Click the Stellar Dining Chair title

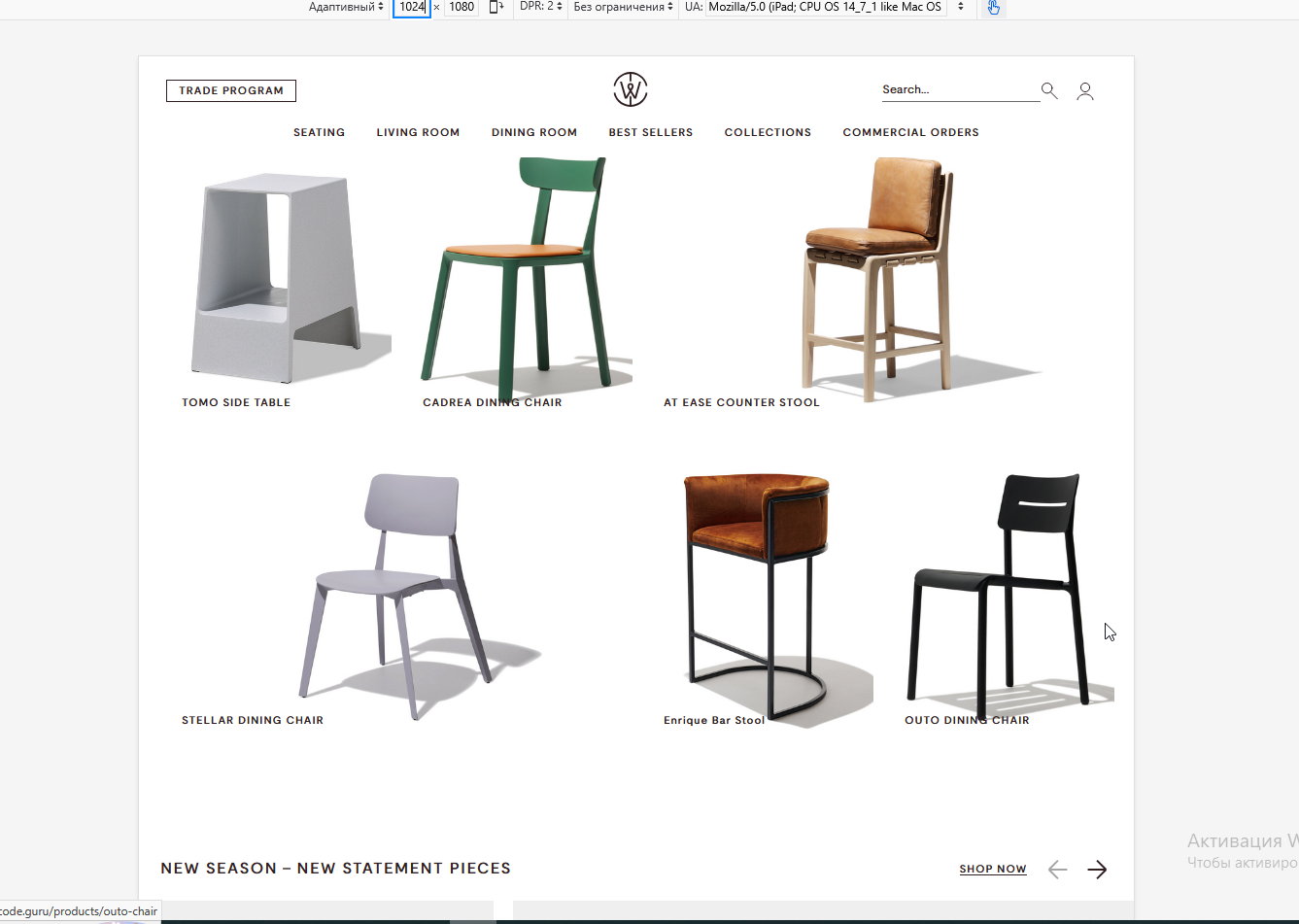[x=253, y=720]
